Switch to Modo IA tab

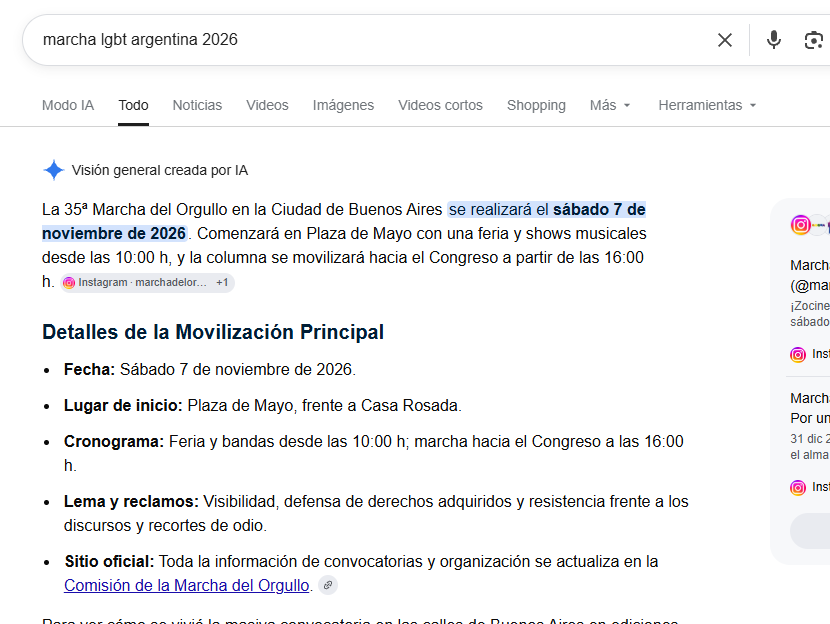[68, 105]
